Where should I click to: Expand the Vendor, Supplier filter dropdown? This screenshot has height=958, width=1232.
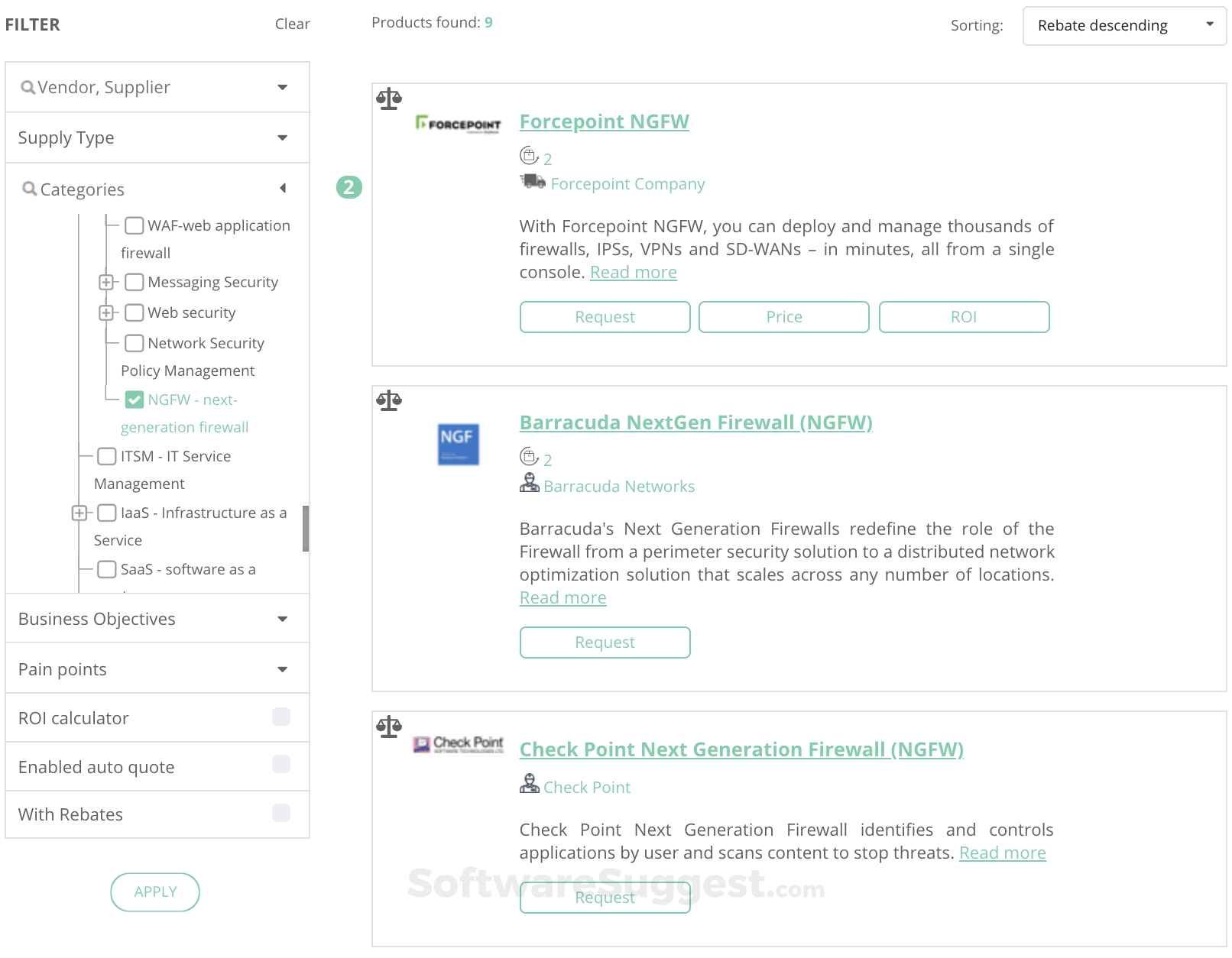tap(283, 87)
